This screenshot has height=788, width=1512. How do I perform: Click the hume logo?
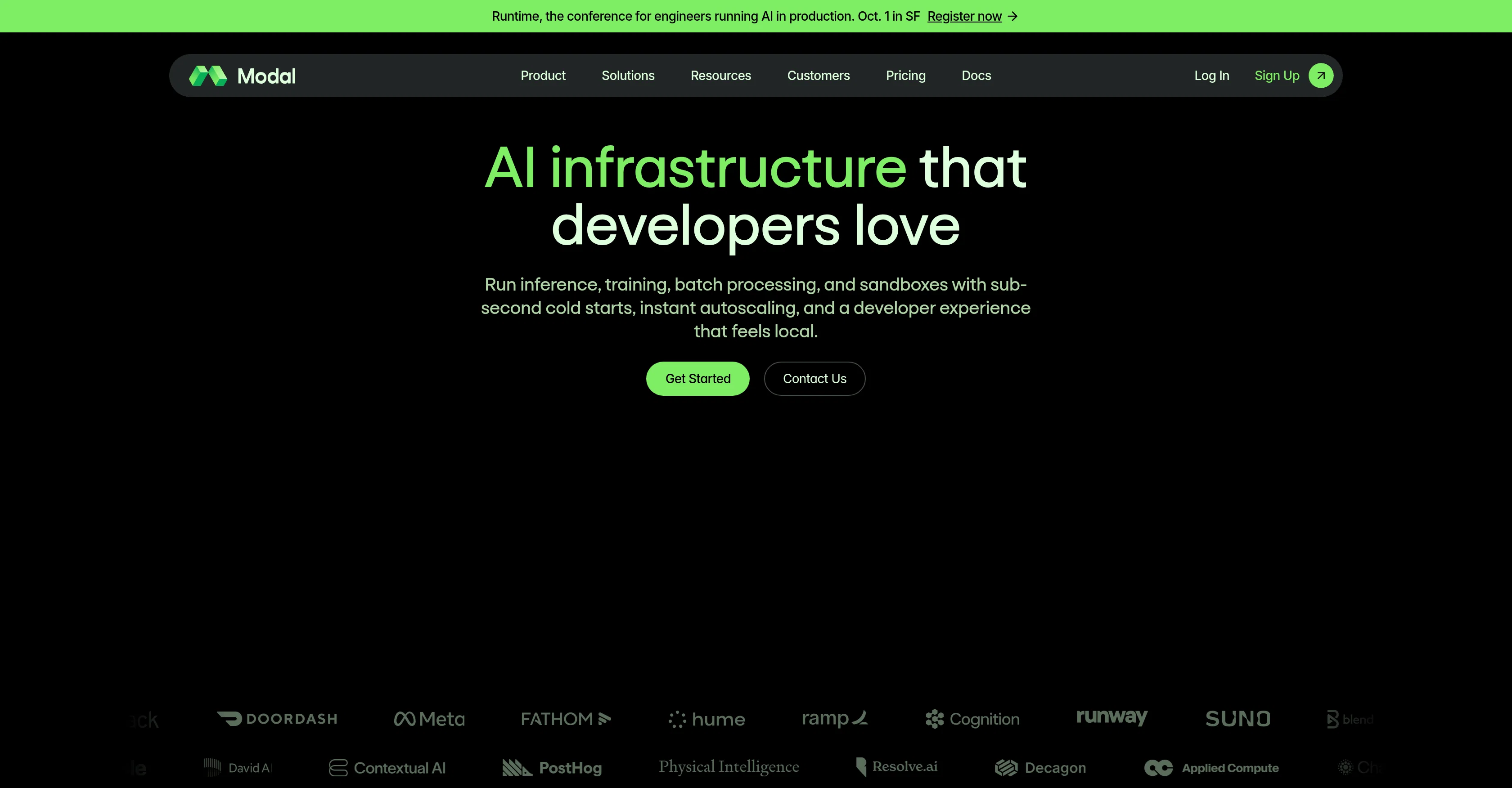(706, 719)
